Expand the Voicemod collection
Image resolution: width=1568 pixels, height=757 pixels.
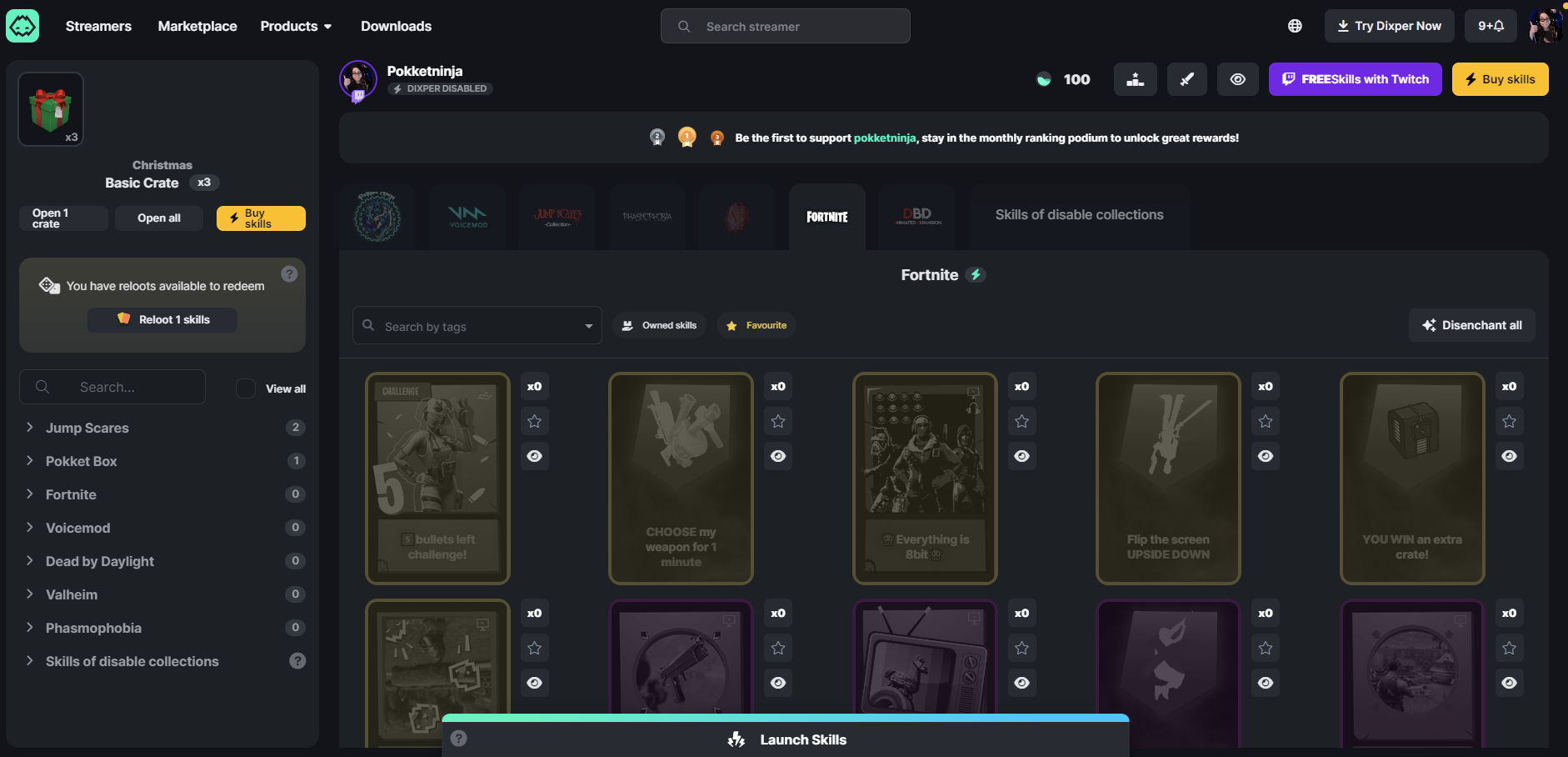click(x=162, y=528)
